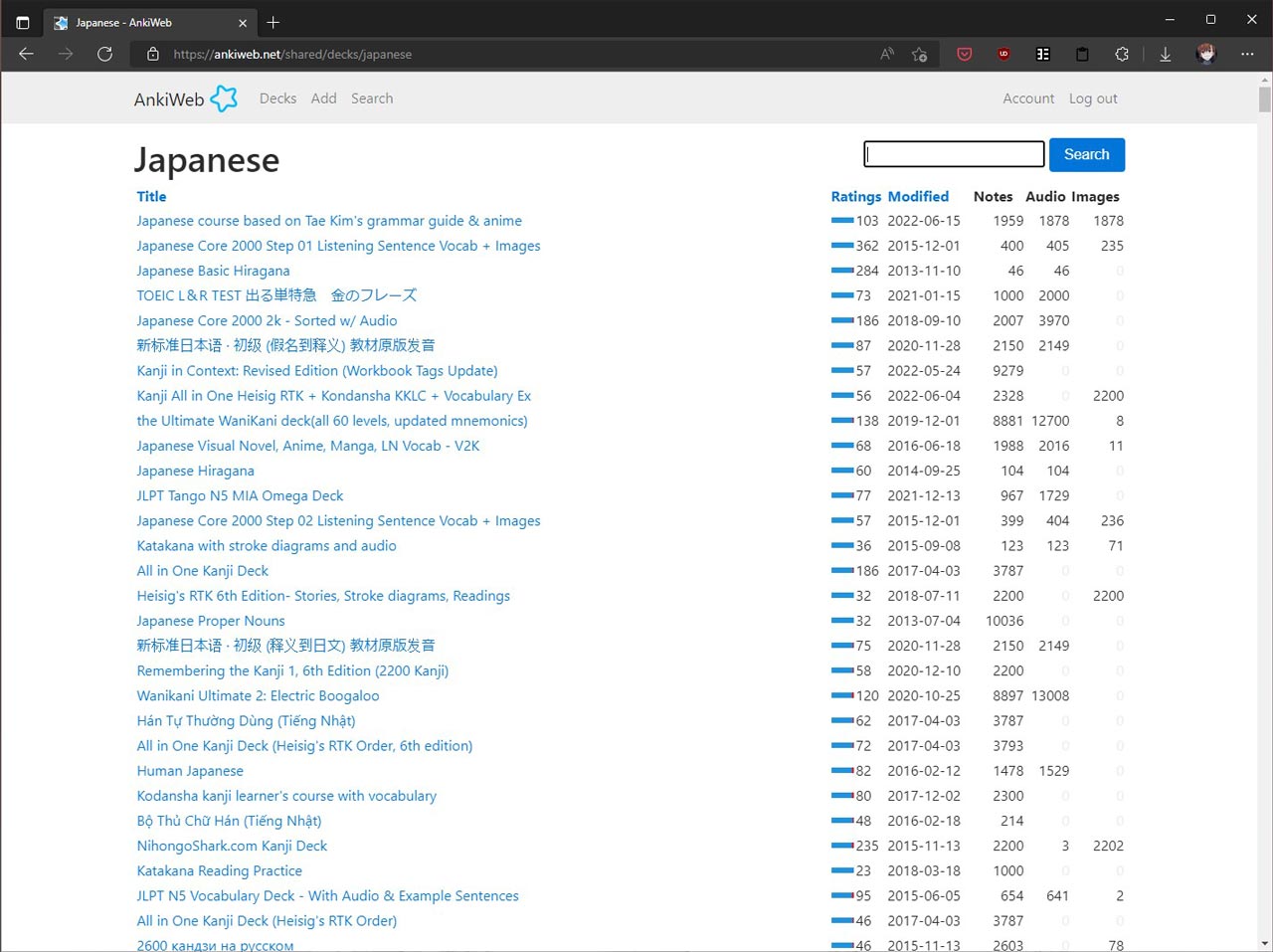Open the uBlock Origin extension icon

tap(1003, 54)
